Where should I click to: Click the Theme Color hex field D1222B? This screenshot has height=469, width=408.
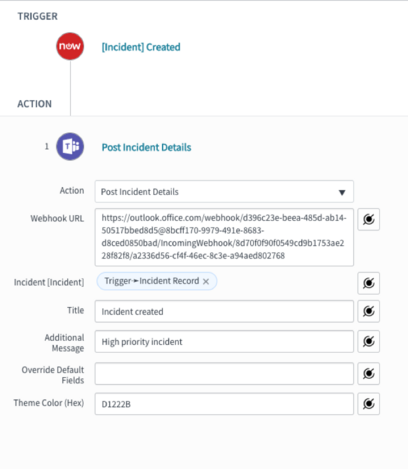click(224, 404)
